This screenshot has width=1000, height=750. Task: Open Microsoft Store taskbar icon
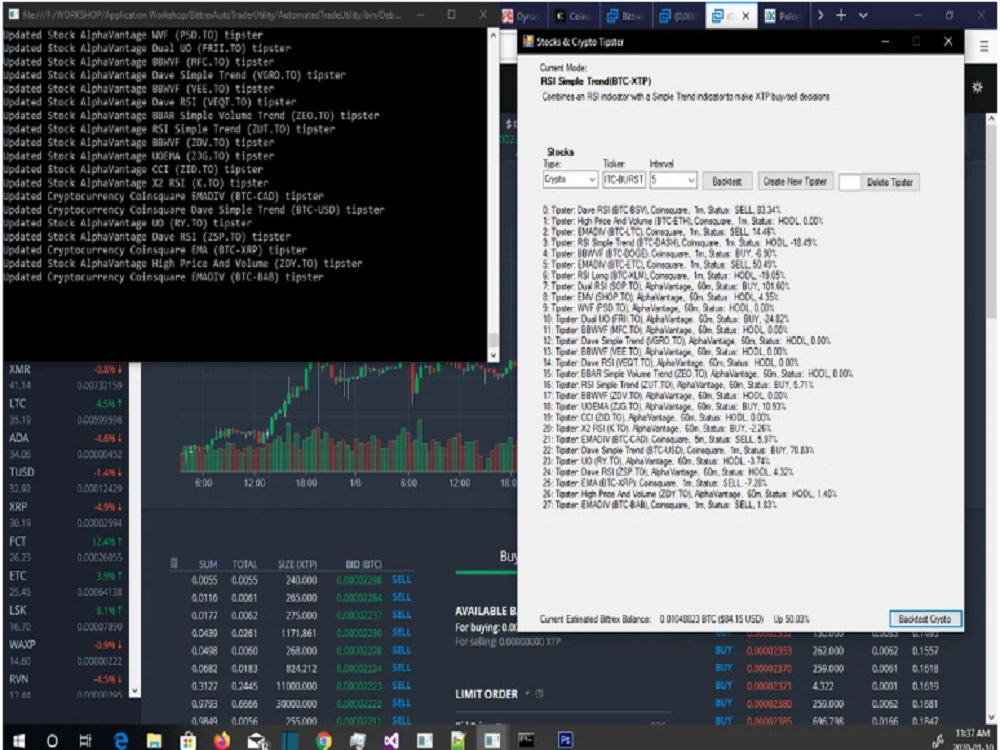point(188,740)
